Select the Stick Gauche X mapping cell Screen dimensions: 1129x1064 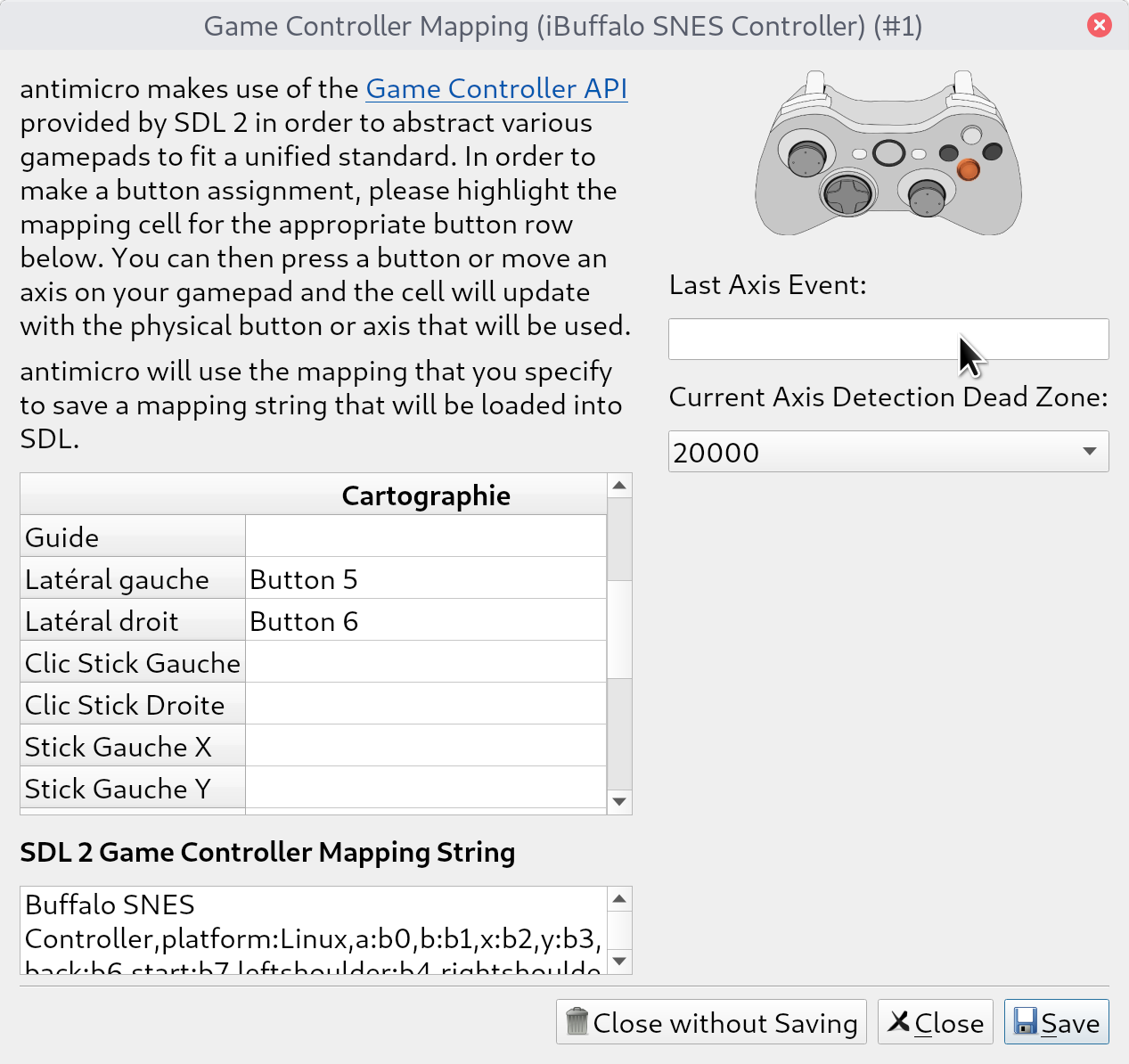[425, 746]
